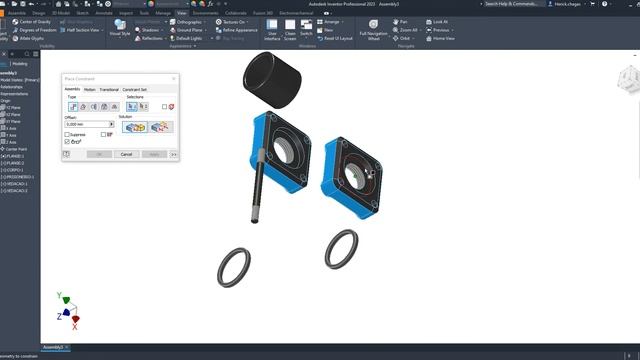Click the browser panel search icon
Image resolution: width=640 pixels, height=360 pixels.
27,54
